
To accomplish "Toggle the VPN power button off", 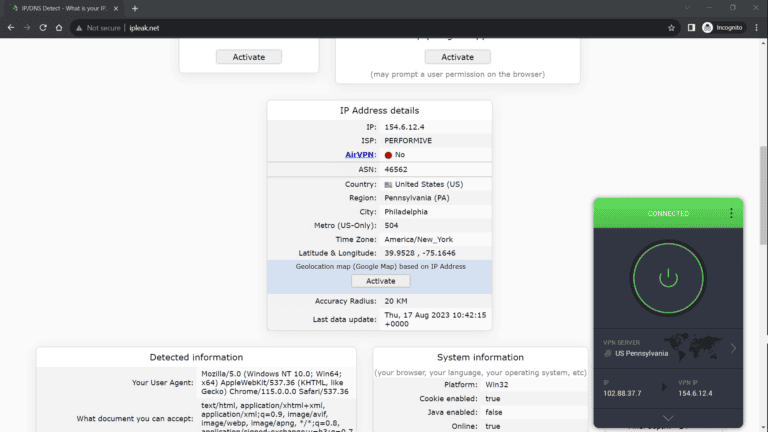I will 667,278.
